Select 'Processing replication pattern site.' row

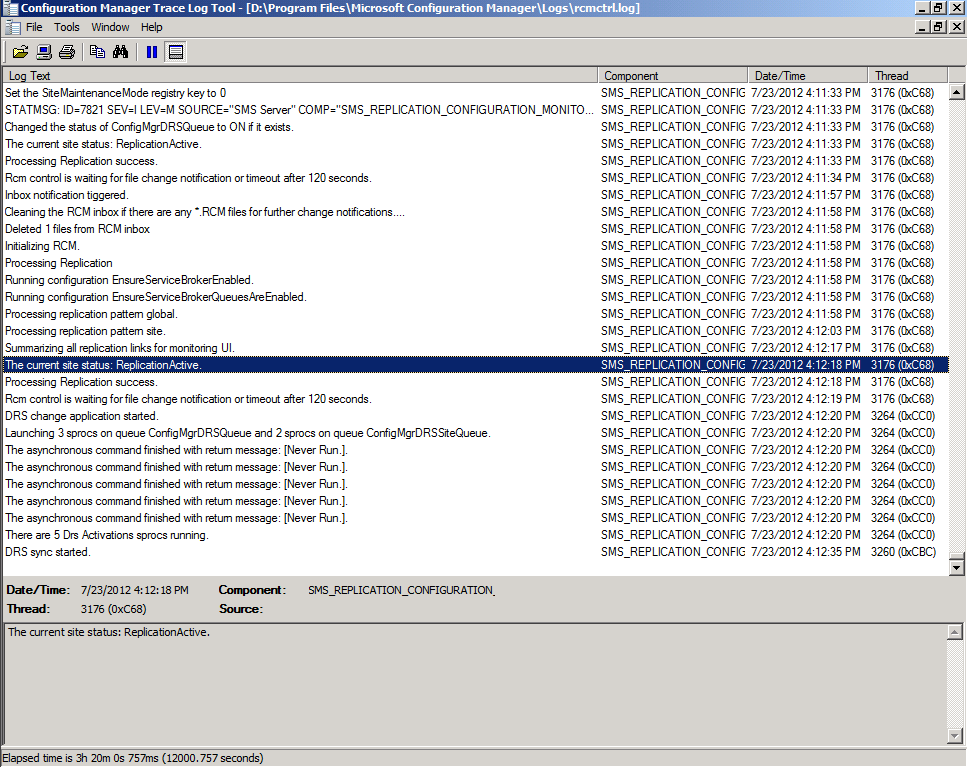476,331
